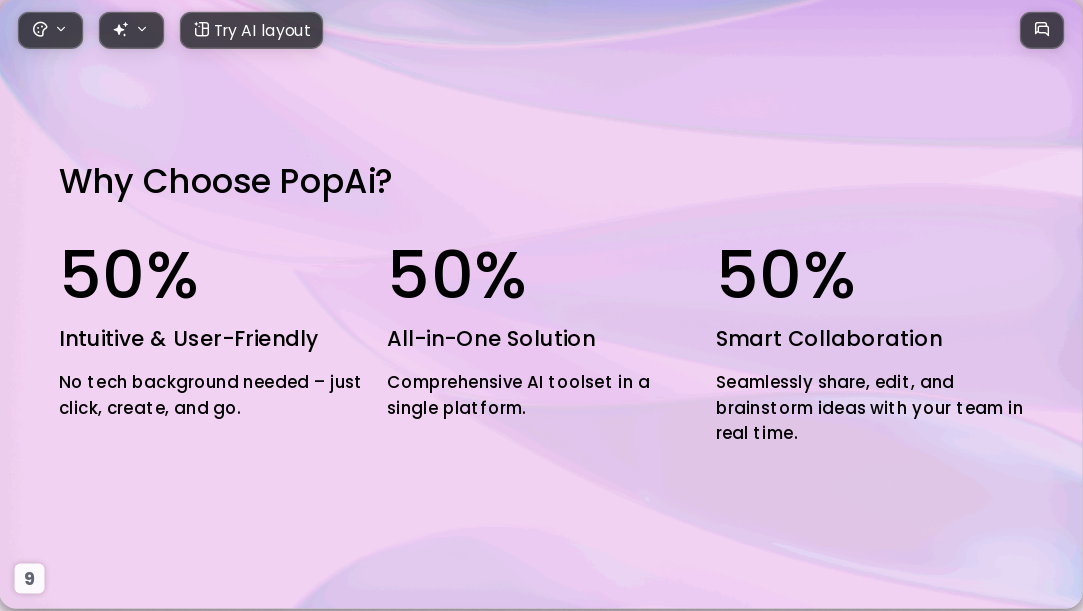Click the Try AI layout button
This screenshot has height=611, width=1083.
(x=251, y=30)
